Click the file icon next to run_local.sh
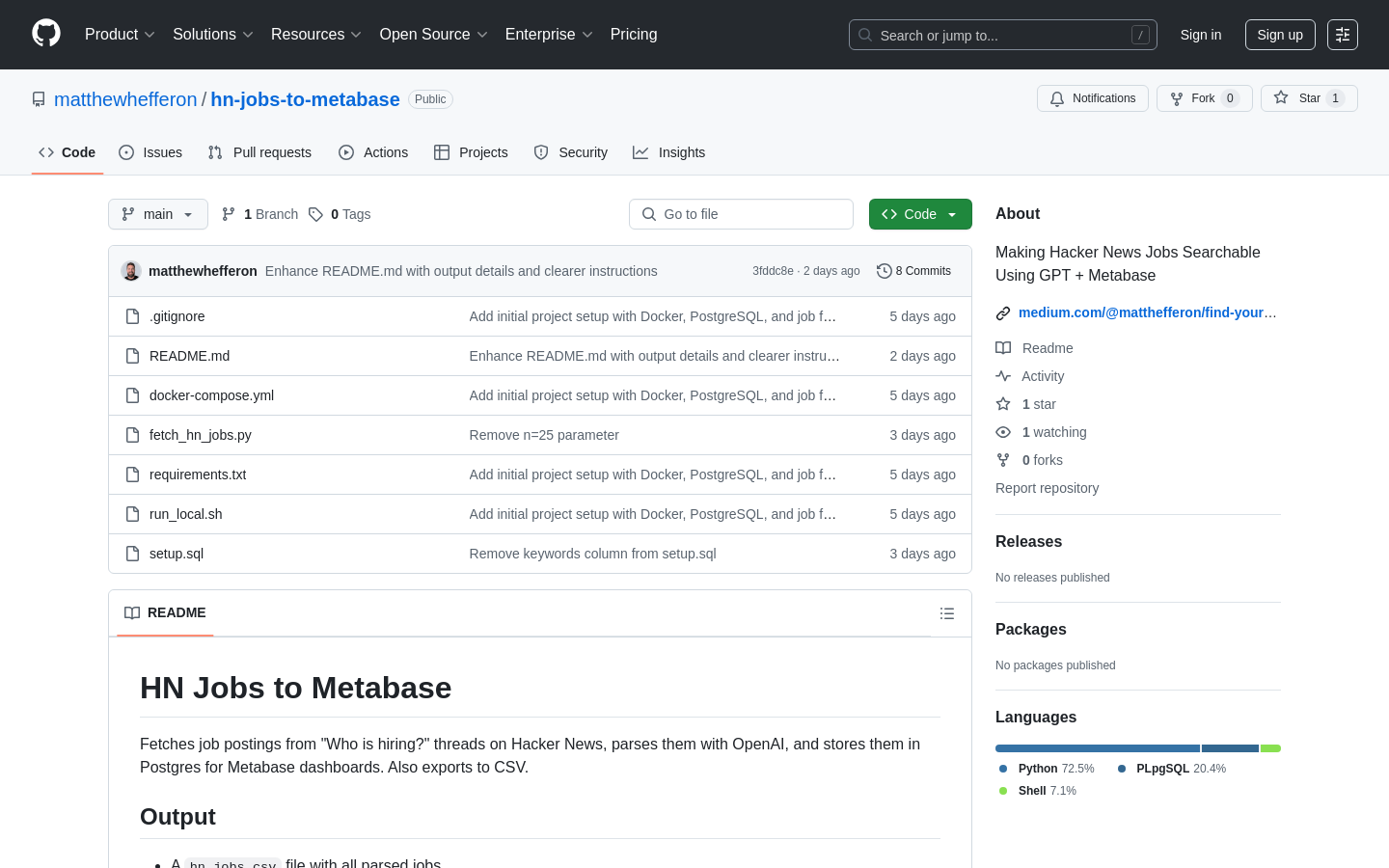Image resolution: width=1389 pixels, height=868 pixels. pos(133,514)
